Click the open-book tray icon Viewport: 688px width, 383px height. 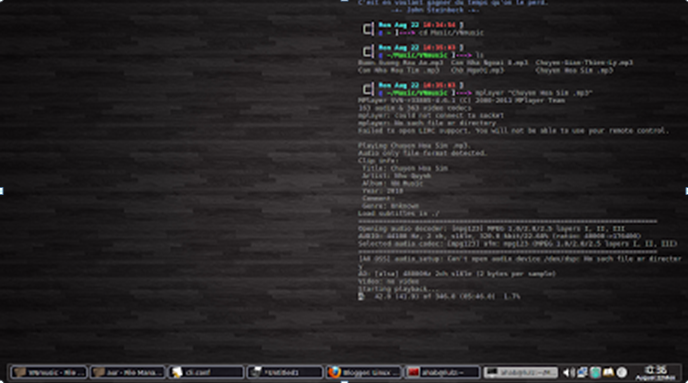608,372
